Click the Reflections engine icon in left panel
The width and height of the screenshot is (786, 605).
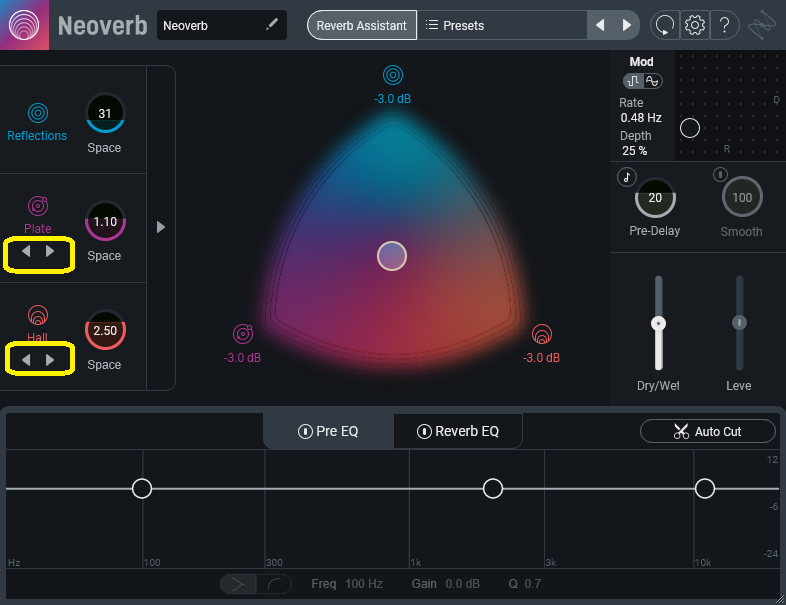38,113
